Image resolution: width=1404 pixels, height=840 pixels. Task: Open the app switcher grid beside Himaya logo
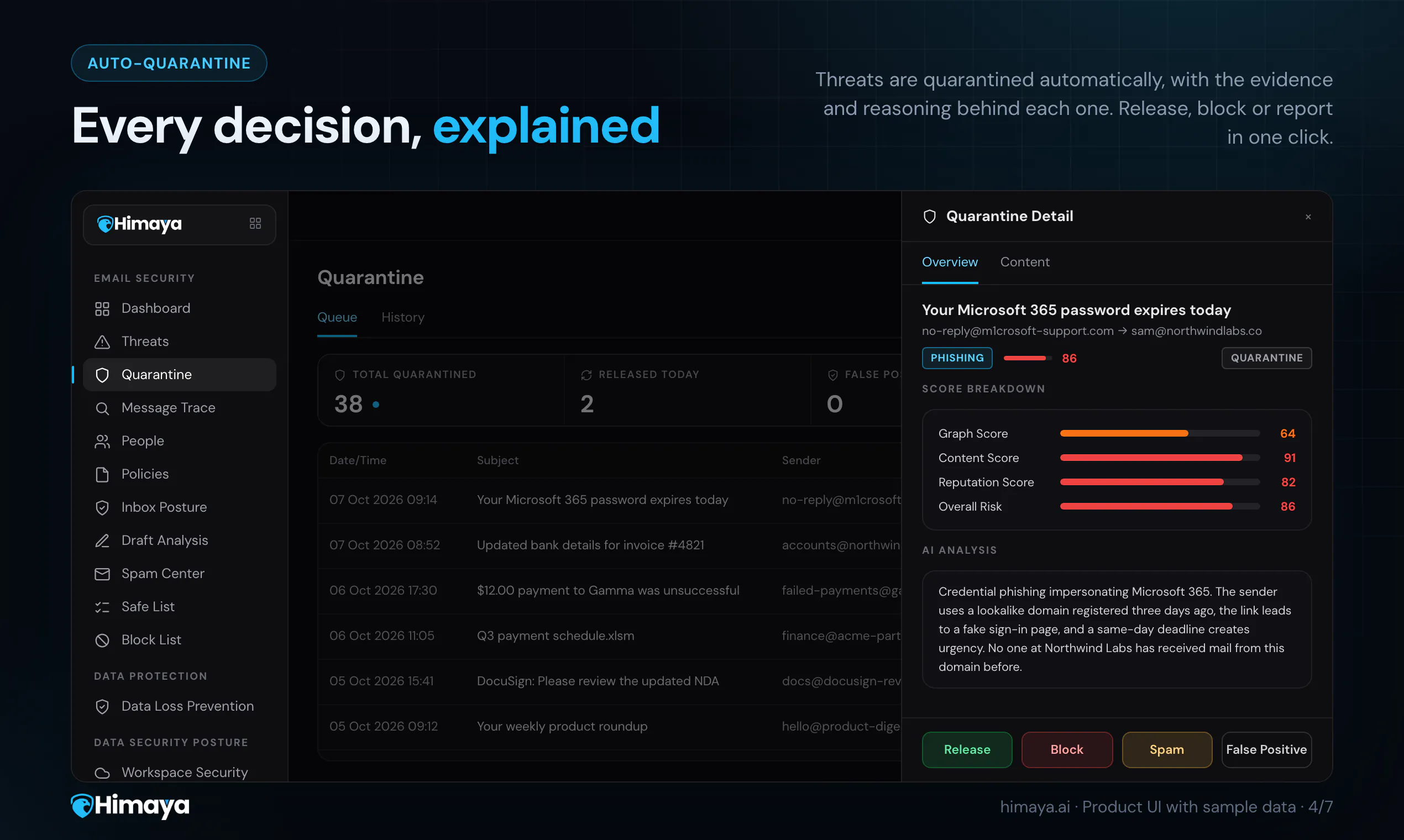(x=255, y=224)
